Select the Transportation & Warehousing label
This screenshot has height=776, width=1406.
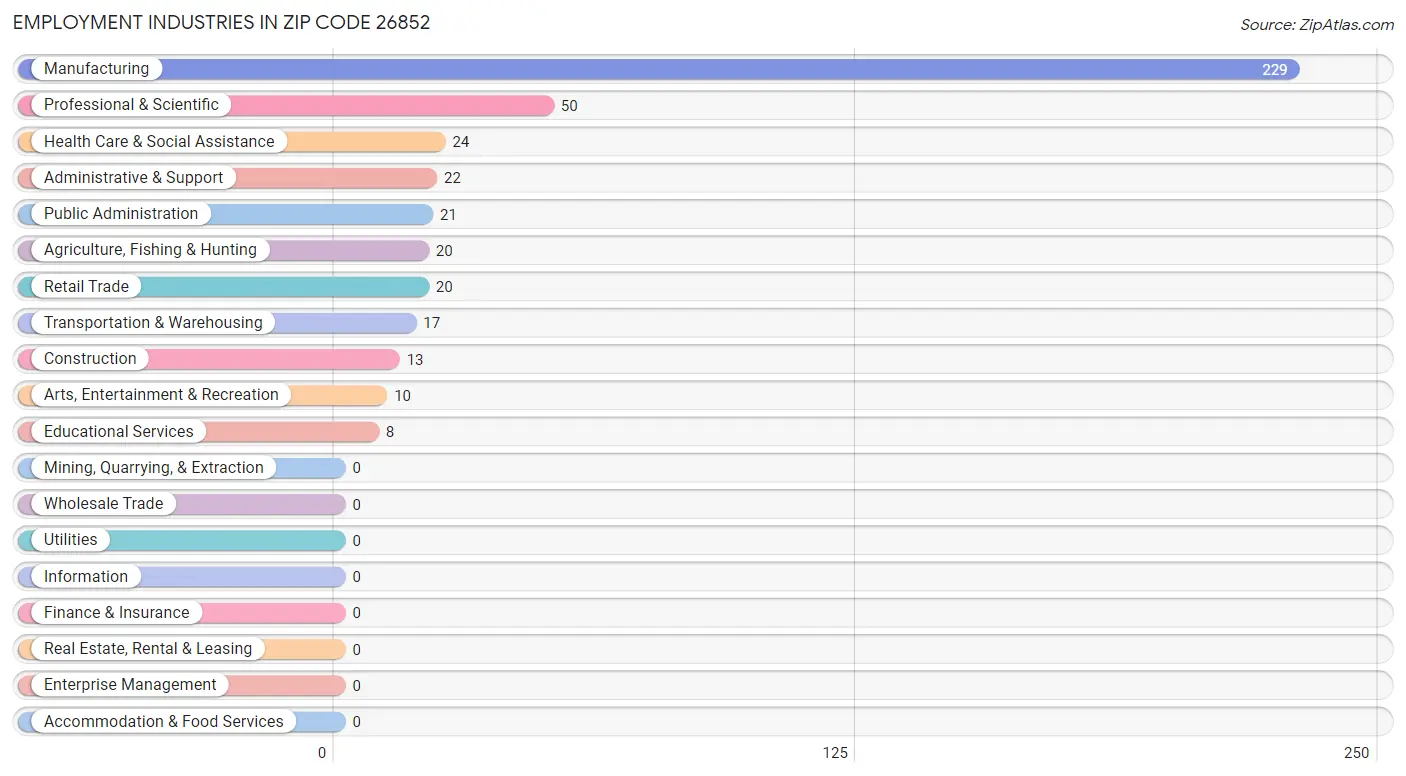click(x=153, y=323)
